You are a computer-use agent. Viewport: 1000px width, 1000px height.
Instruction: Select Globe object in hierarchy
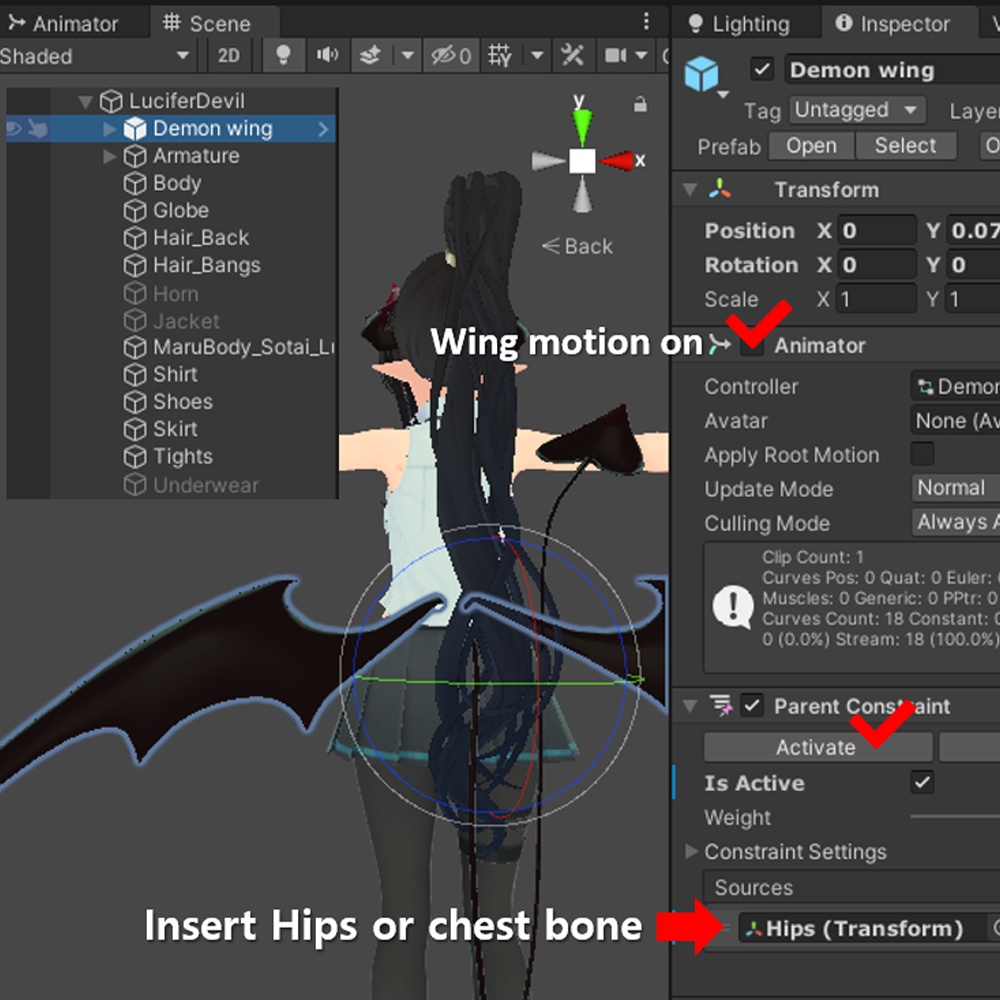pyautogui.click(x=180, y=210)
